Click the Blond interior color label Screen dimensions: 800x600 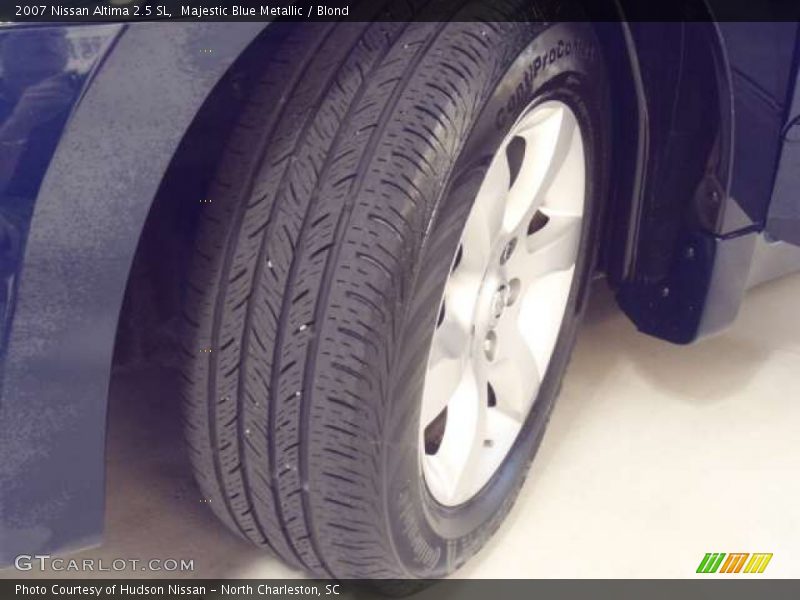tap(334, 12)
